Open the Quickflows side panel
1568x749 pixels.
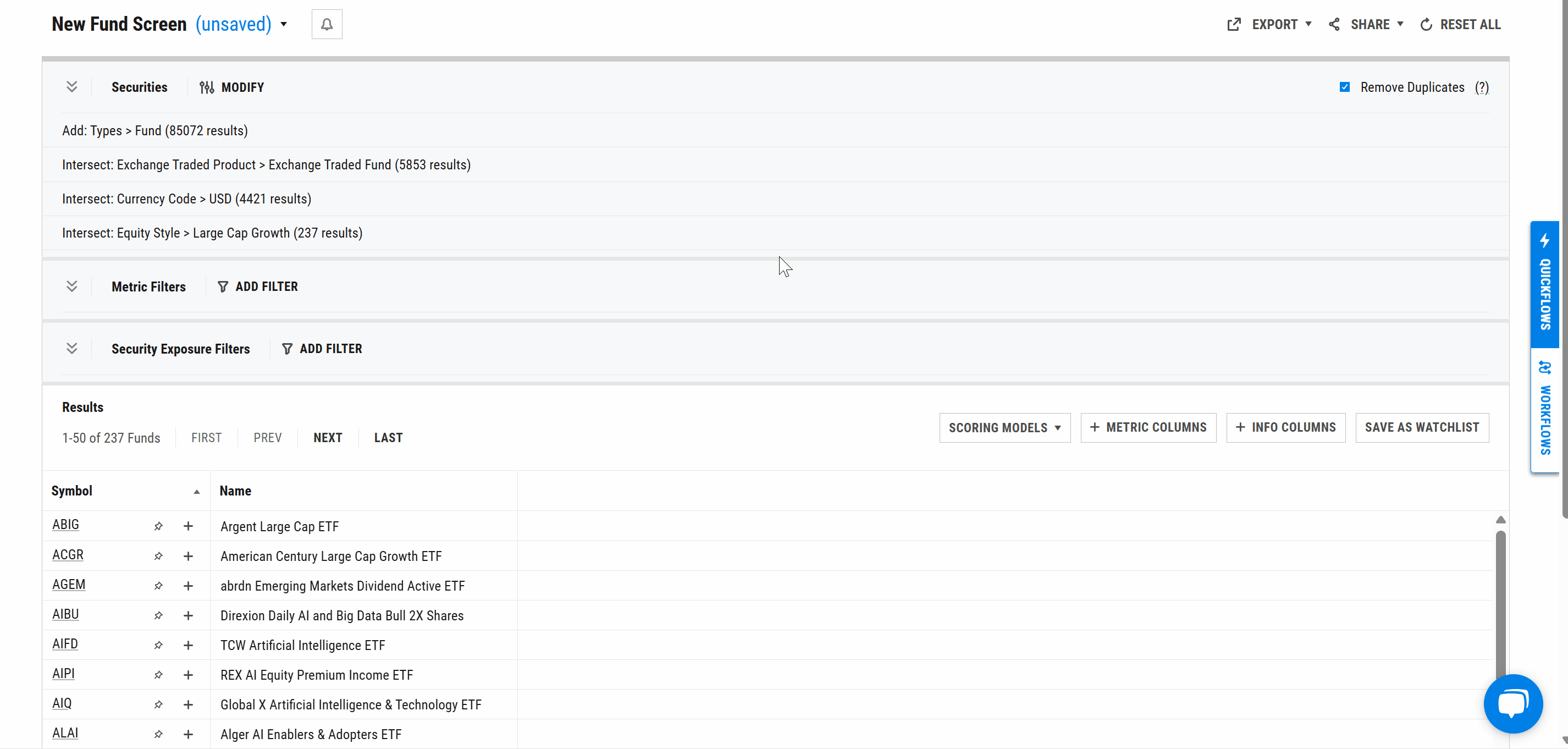(x=1545, y=284)
